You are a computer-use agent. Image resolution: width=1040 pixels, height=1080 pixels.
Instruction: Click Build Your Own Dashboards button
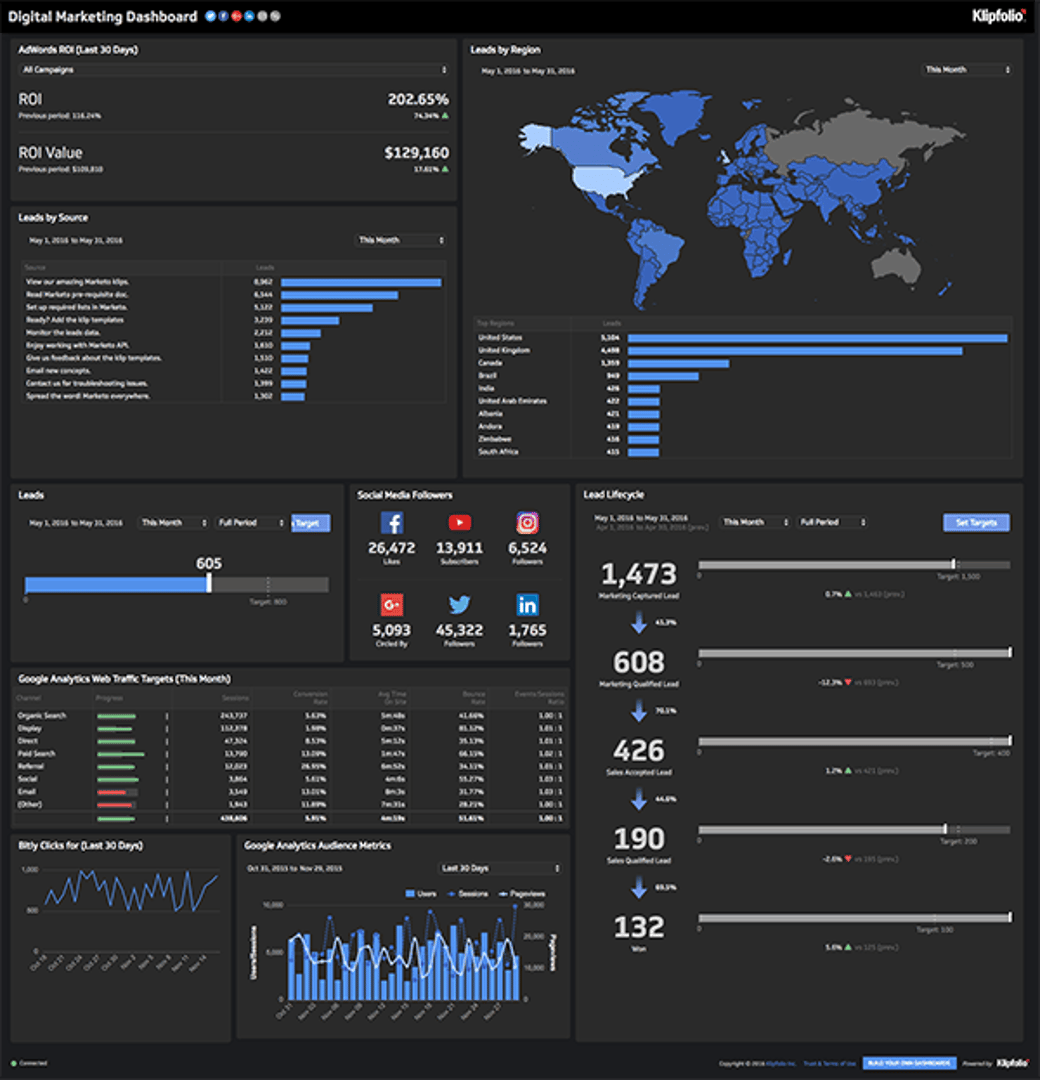(909, 1063)
